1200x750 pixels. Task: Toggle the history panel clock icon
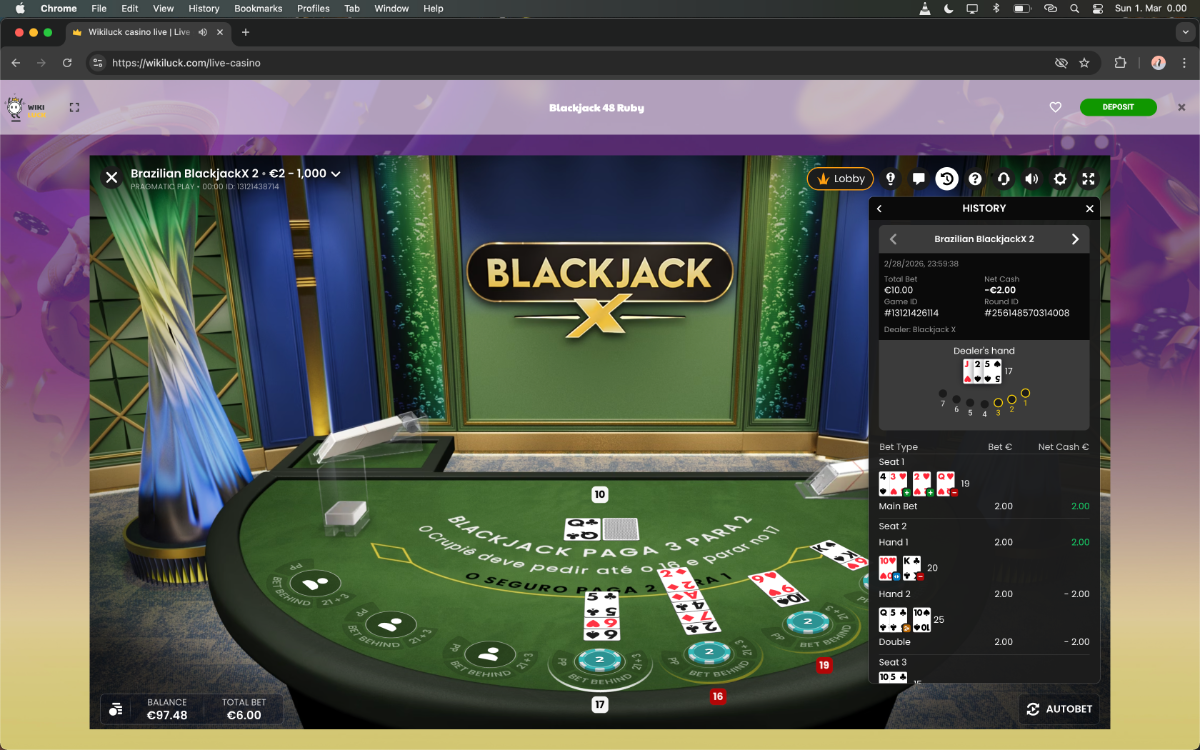pyautogui.click(x=946, y=179)
